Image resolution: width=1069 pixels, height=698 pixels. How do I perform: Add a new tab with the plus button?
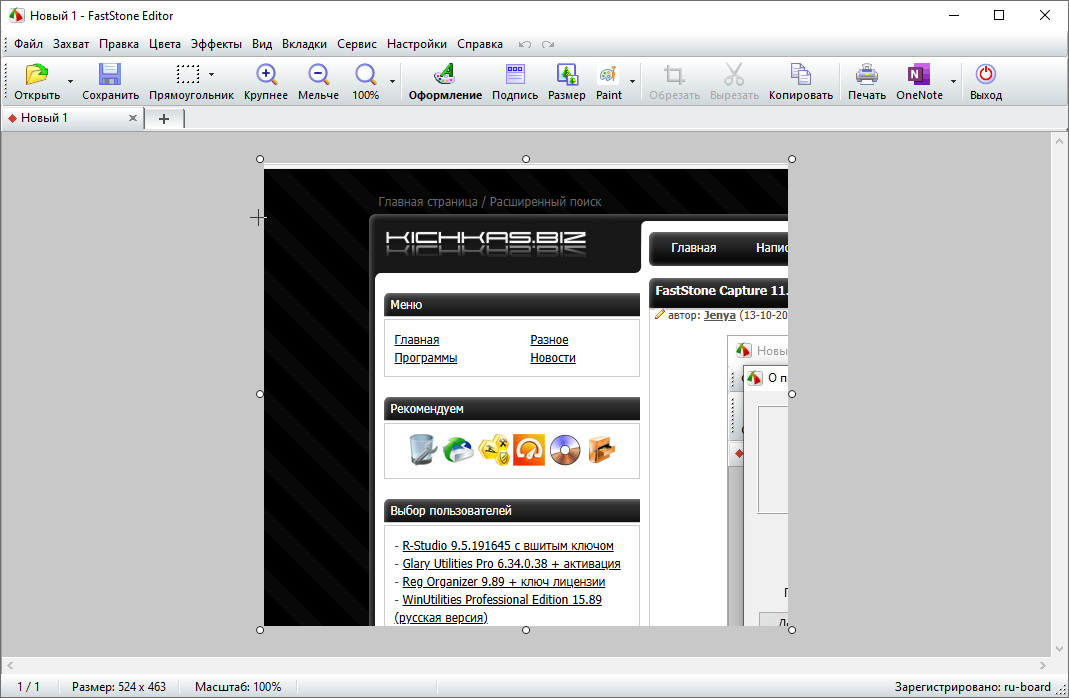164,118
